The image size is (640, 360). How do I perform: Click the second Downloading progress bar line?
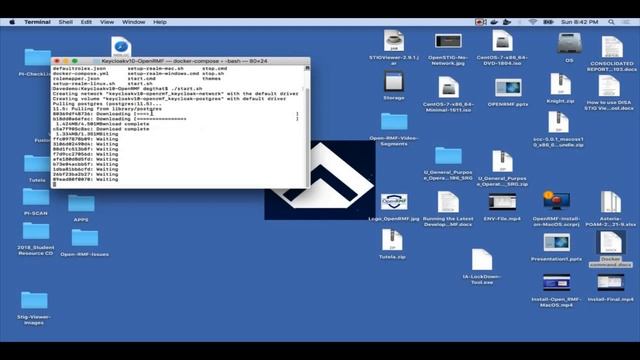[176, 119]
